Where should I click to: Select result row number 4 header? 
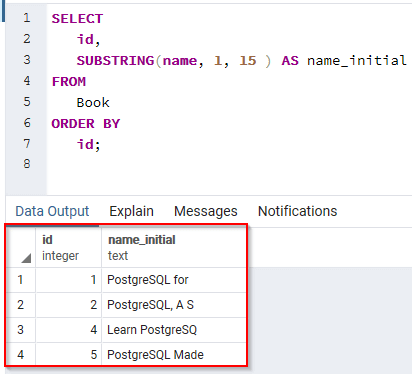[21, 354]
